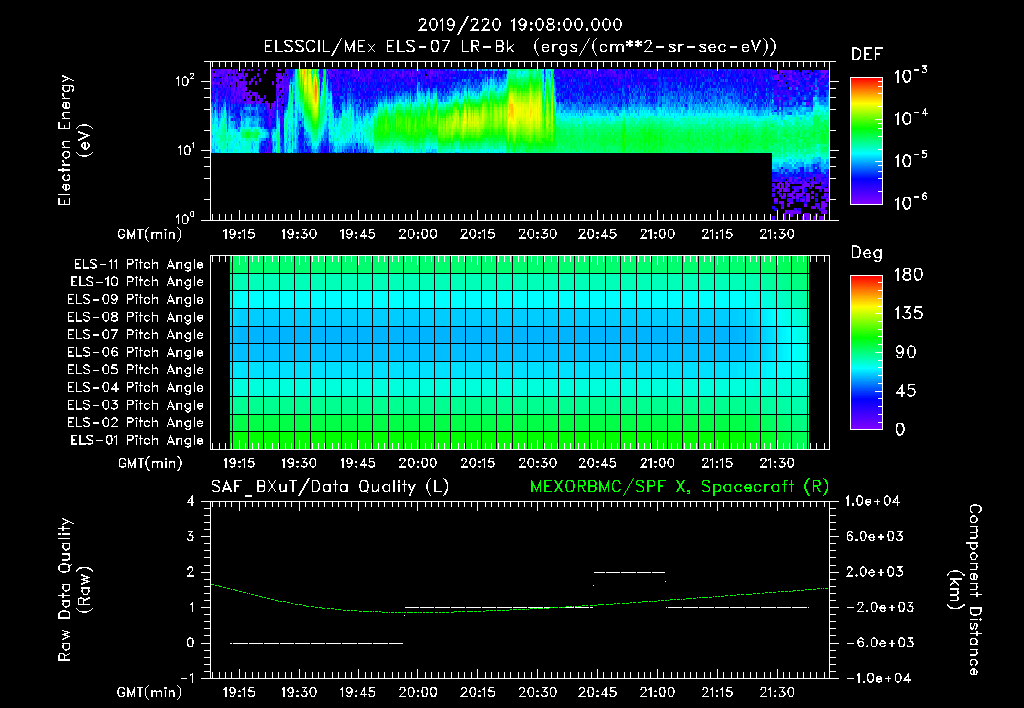Click the ELS-11 Pitch Angle row label
Image resolution: width=1024 pixels, height=708 pixels.
(x=138, y=265)
